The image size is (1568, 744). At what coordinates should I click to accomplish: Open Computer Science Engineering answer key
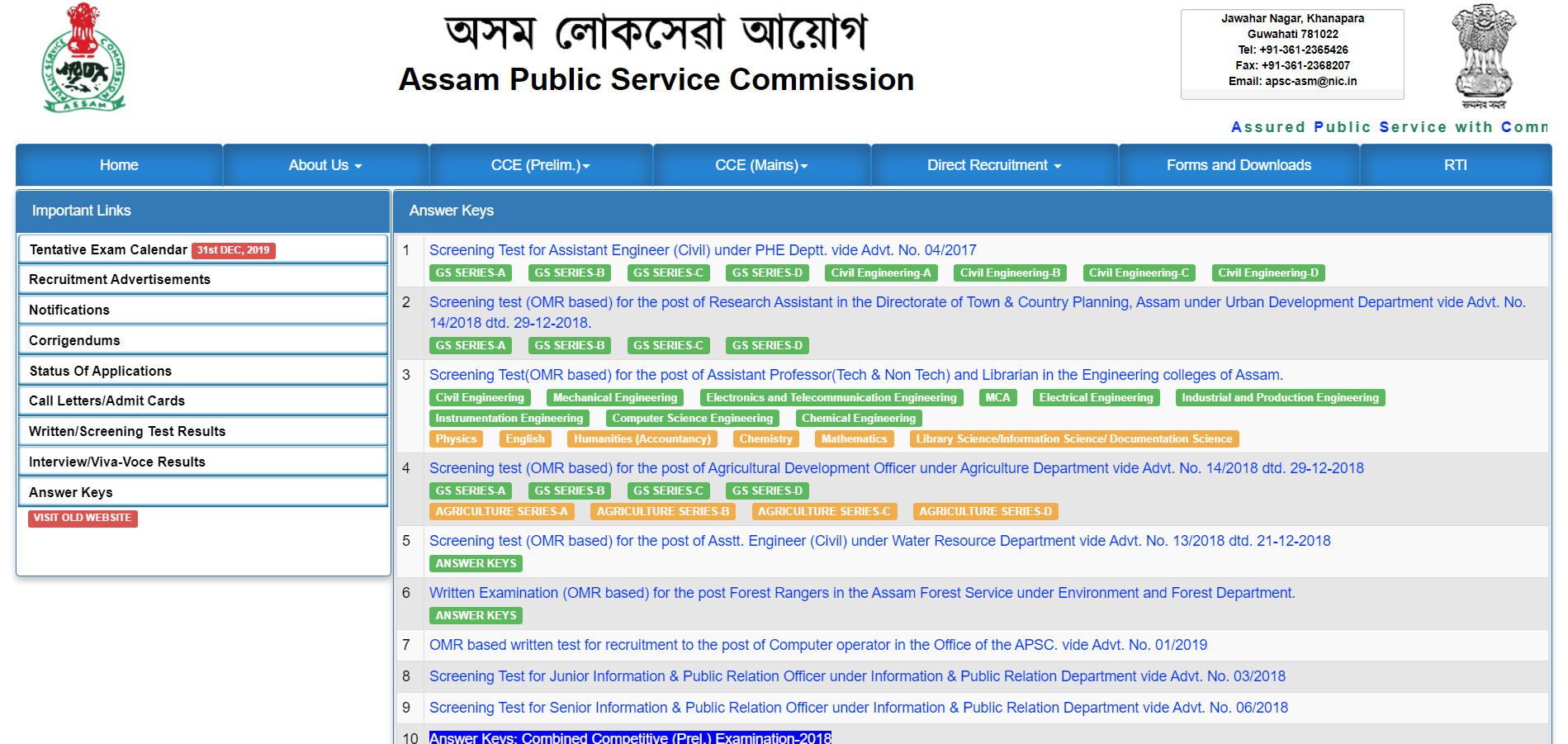pyautogui.click(x=693, y=418)
